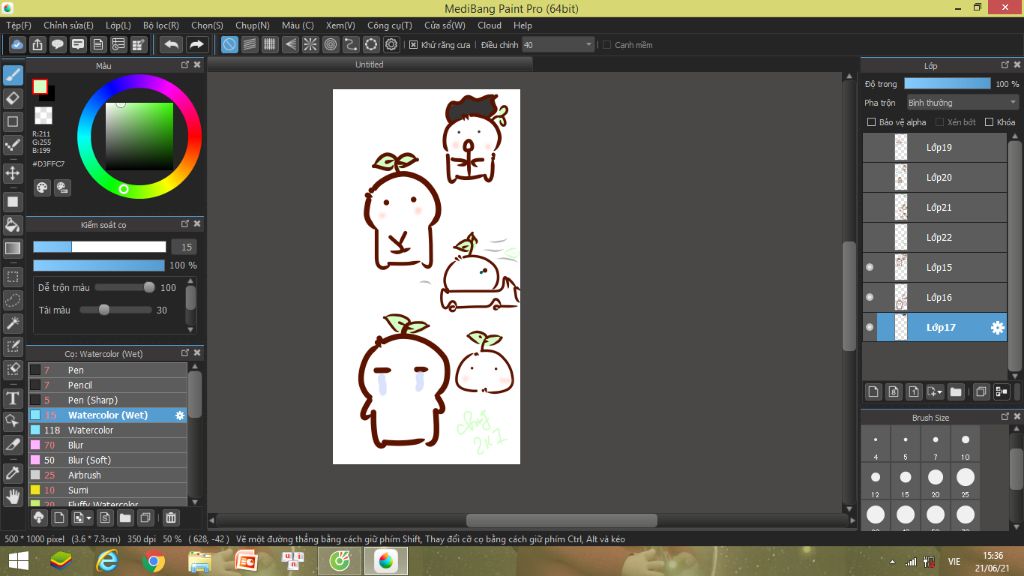Select the rectangular Selection tool
The width and height of the screenshot is (1024, 576).
(x=13, y=277)
